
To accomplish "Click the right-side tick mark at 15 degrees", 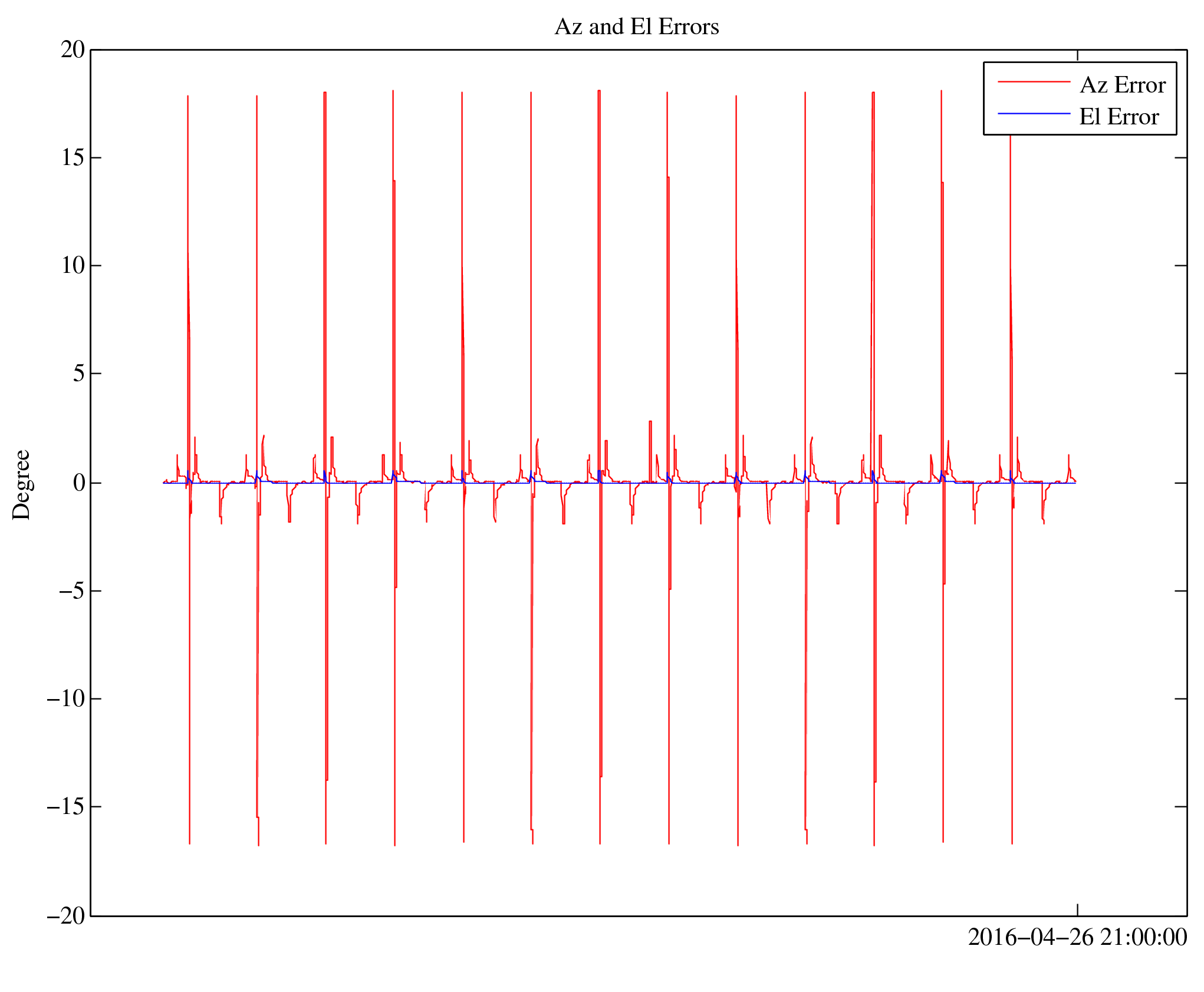I will click(x=1180, y=158).
